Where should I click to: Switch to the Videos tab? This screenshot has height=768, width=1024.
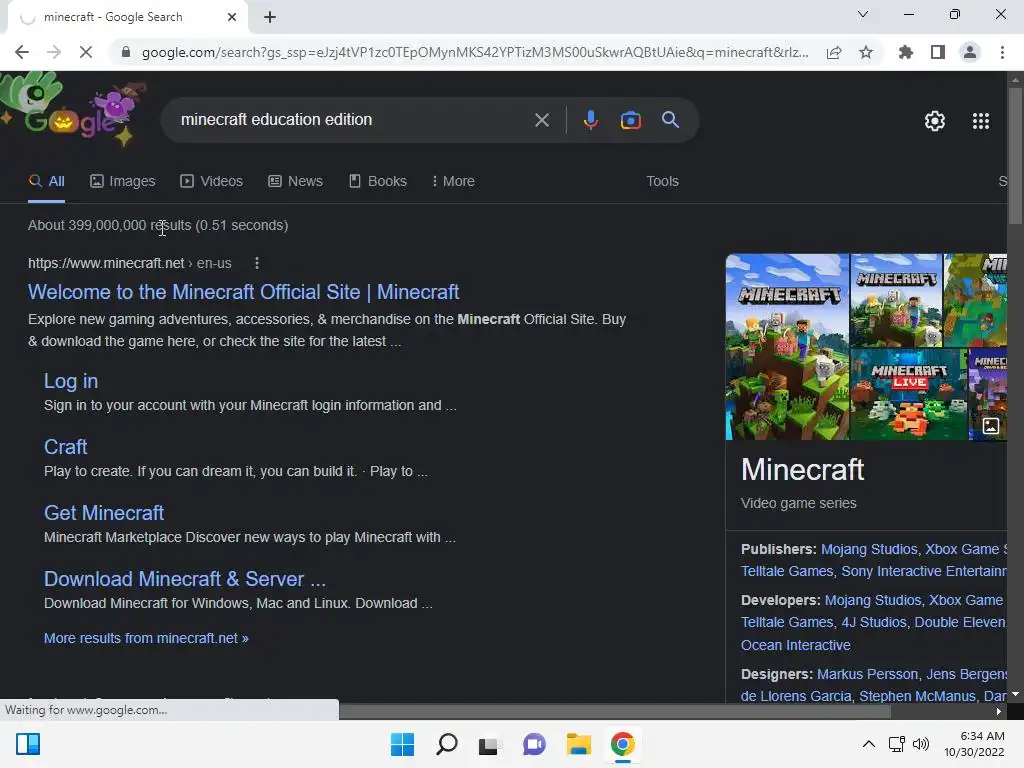tap(212, 182)
